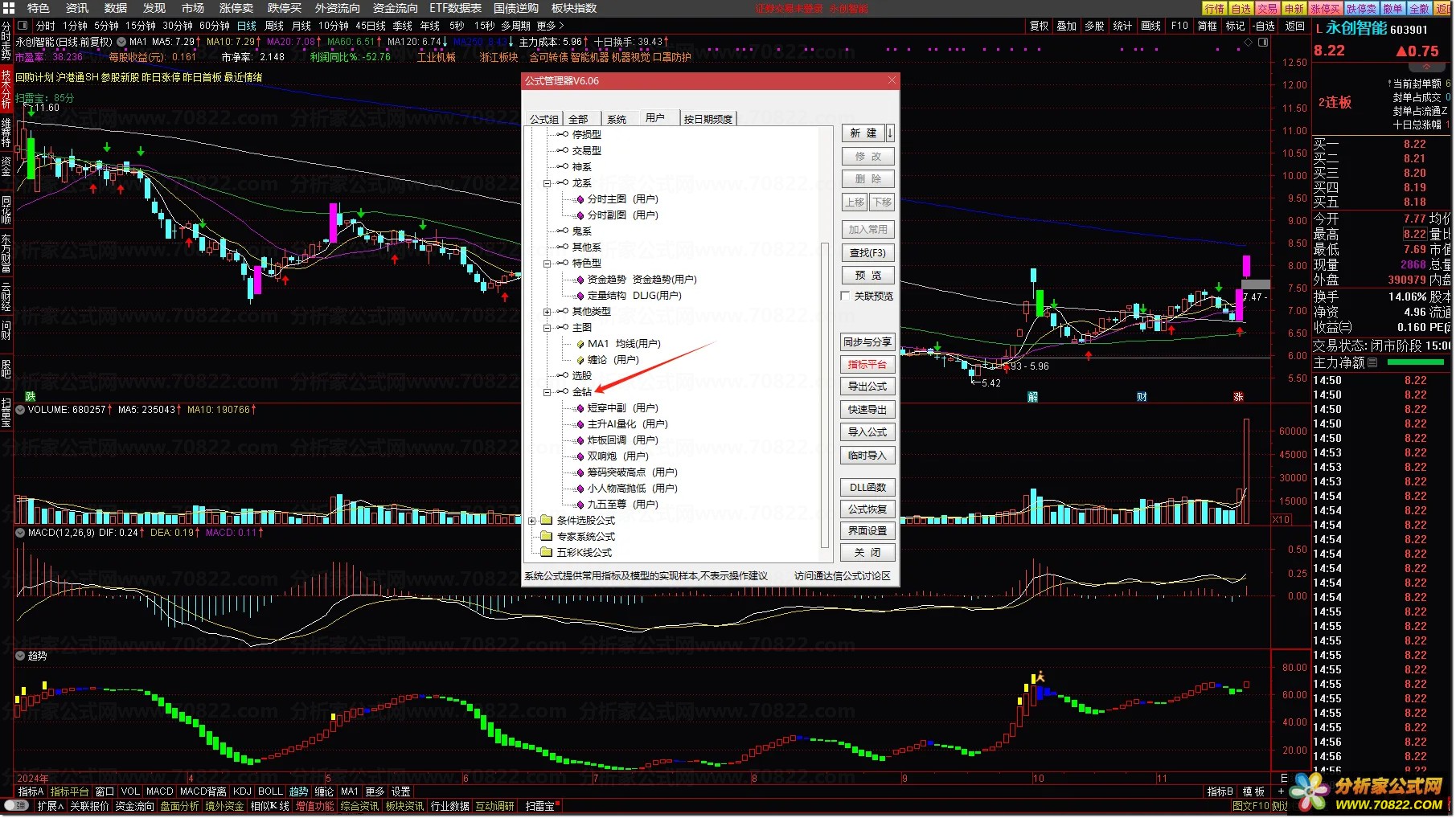Image resolution: width=1456 pixels, height=818 pixels.
Task: Click the 同步与分享 button
Action: (x=867, y=342)
